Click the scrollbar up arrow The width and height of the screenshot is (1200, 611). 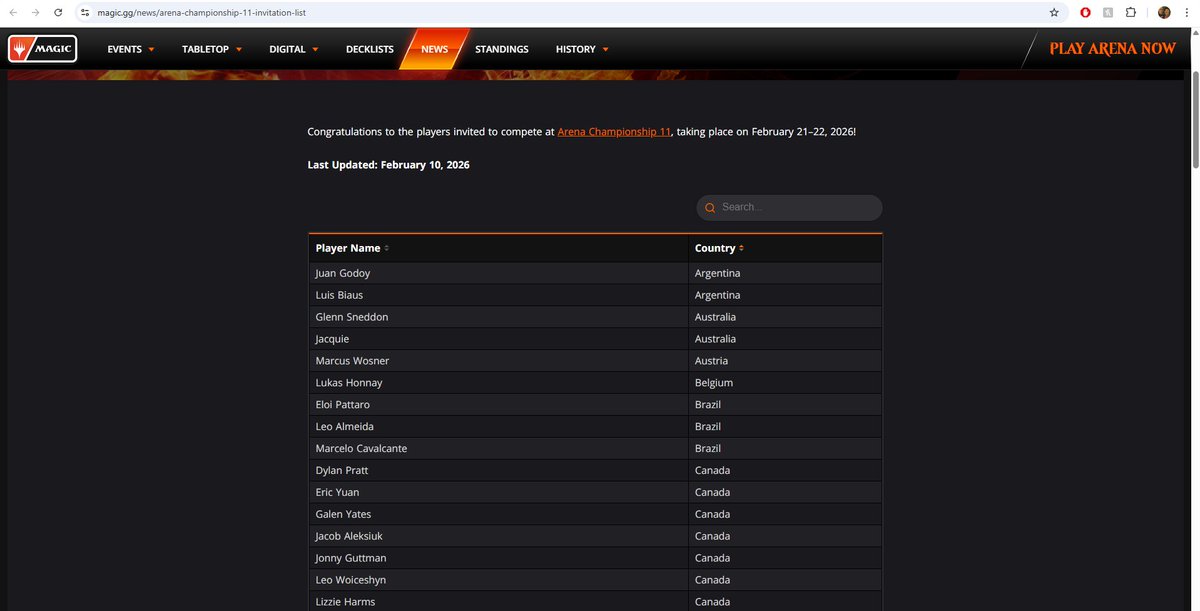(1195, 33)
